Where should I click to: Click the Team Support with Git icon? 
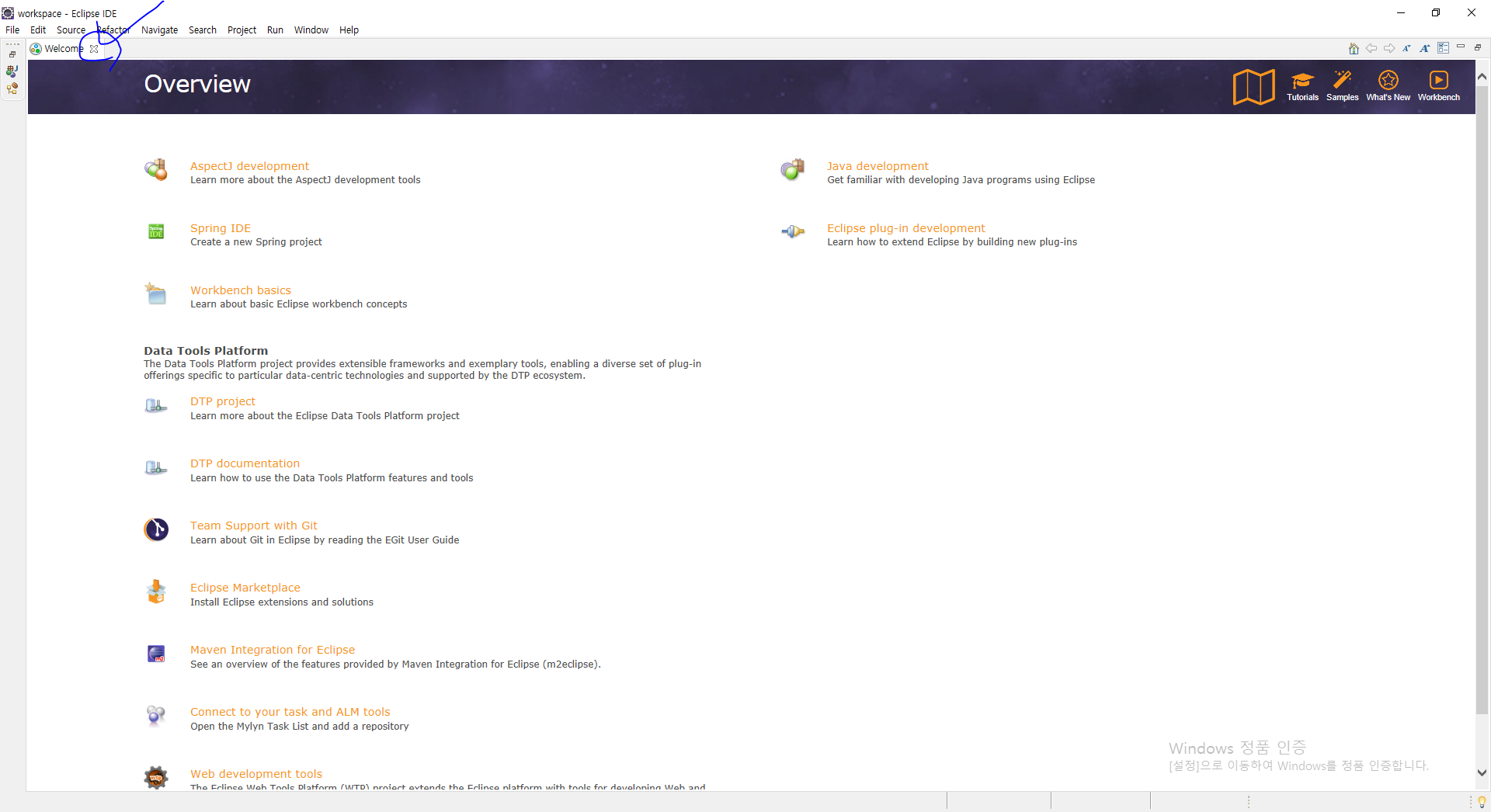coord(156,529)
